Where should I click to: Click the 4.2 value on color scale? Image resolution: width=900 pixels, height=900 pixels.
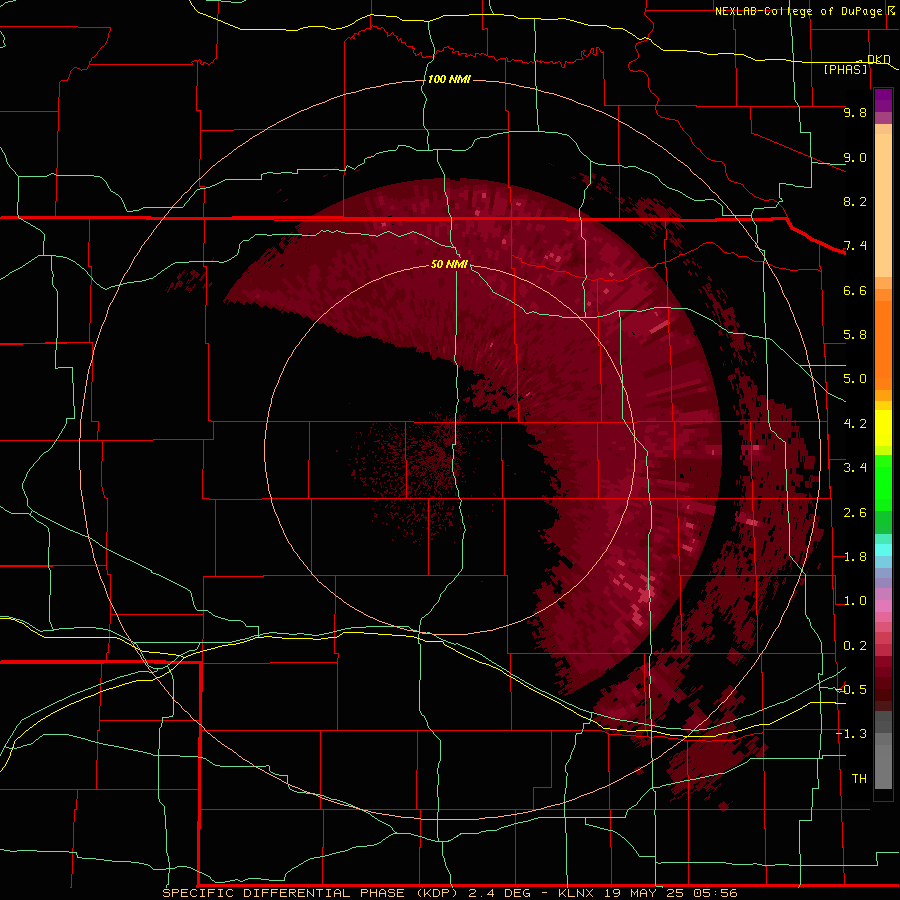pyautogui.click(x=855, y=424)
